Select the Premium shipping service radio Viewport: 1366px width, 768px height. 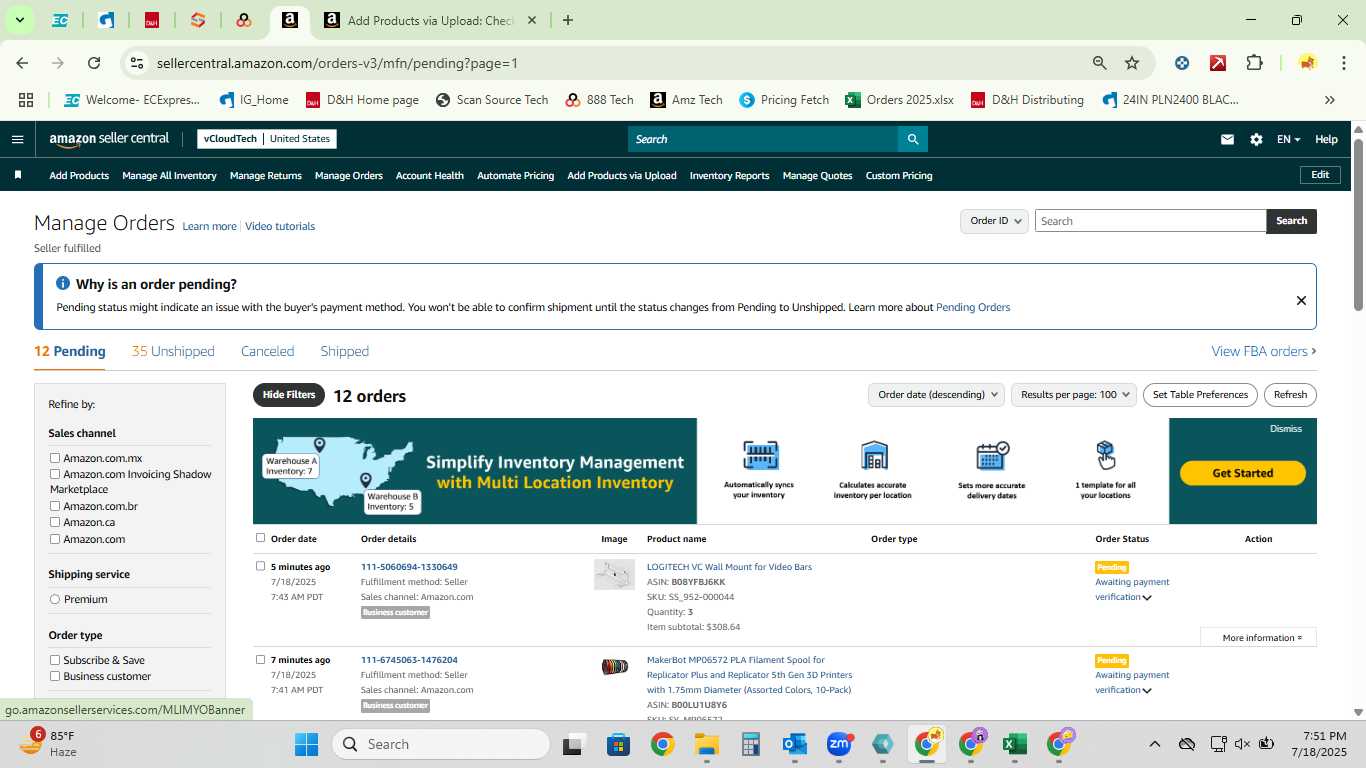55,599
